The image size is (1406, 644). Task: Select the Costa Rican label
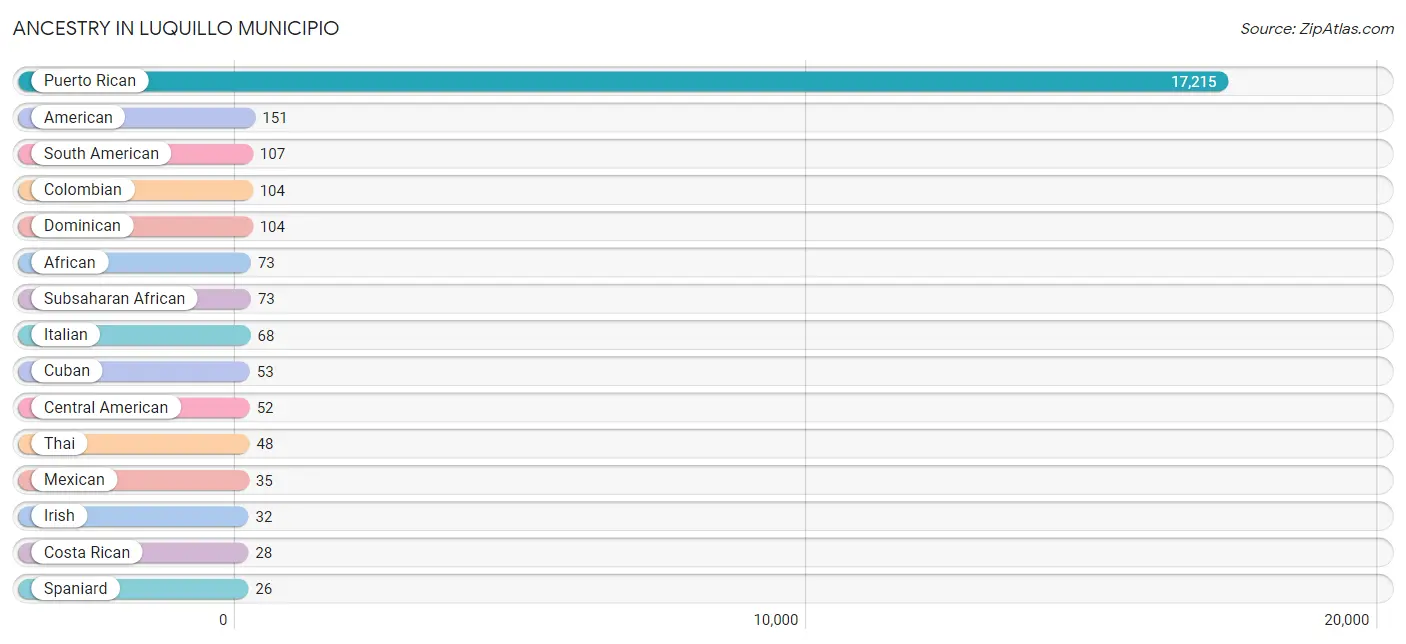(87, 552)
